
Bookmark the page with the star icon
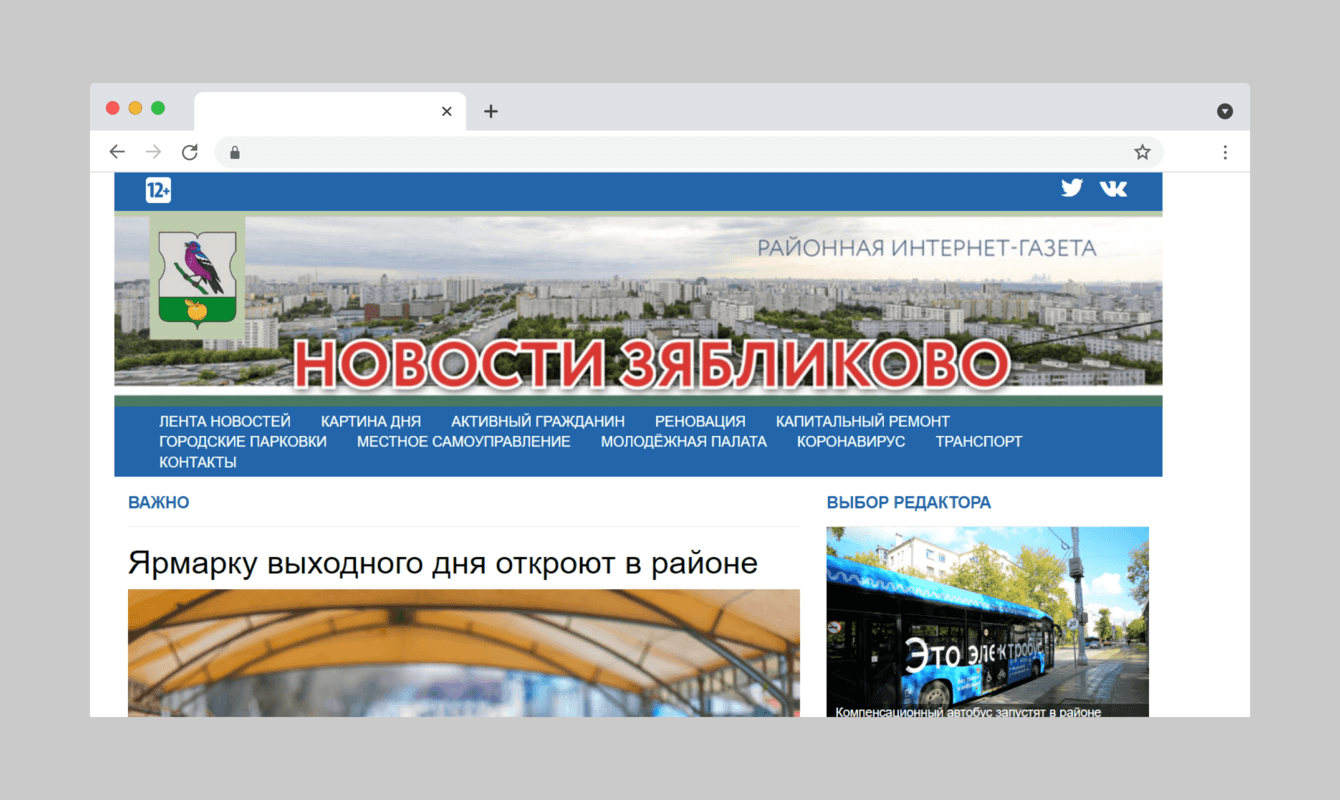(1141, 151)
